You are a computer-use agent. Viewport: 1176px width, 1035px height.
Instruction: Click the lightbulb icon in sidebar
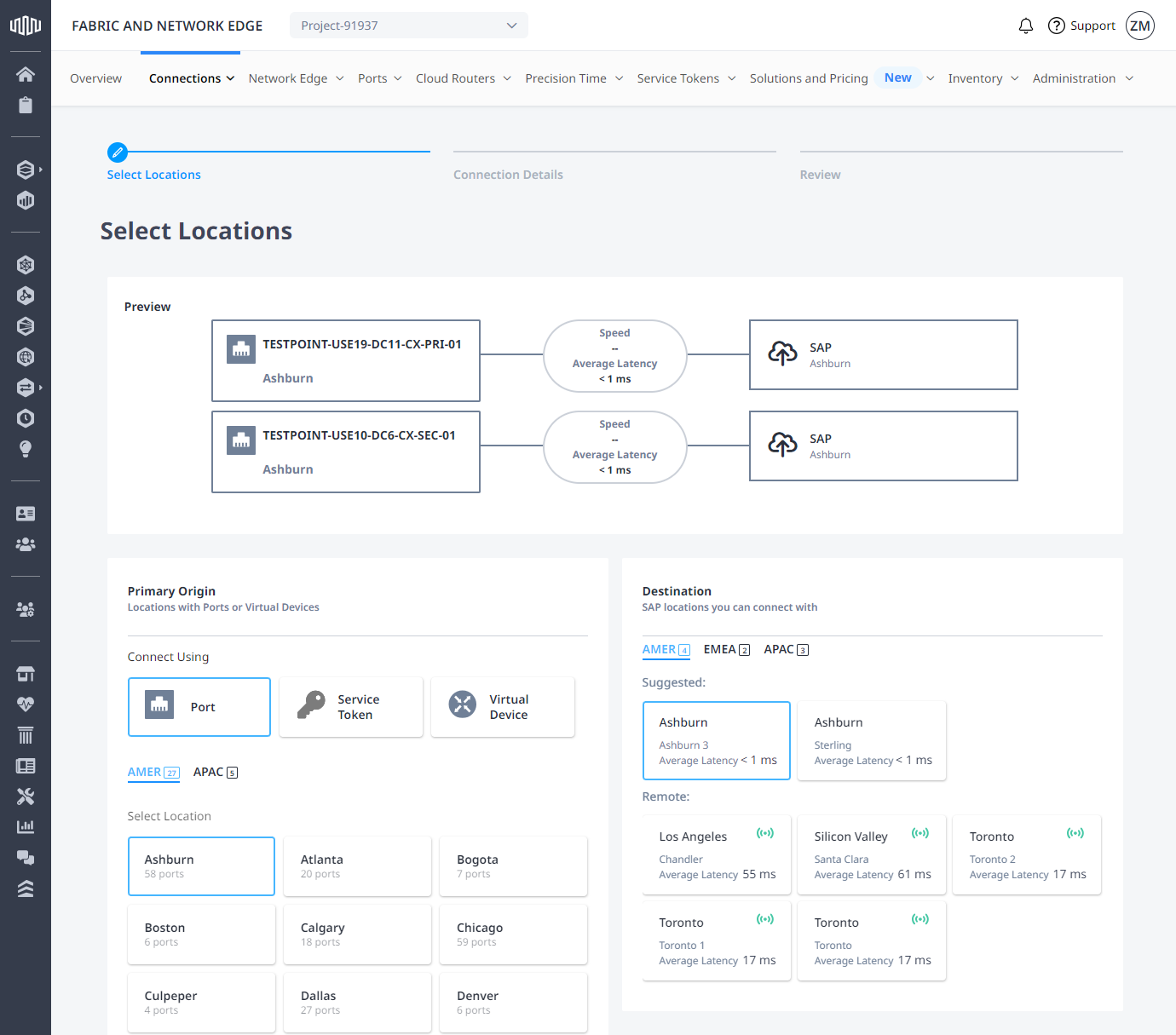pos(26,449)
